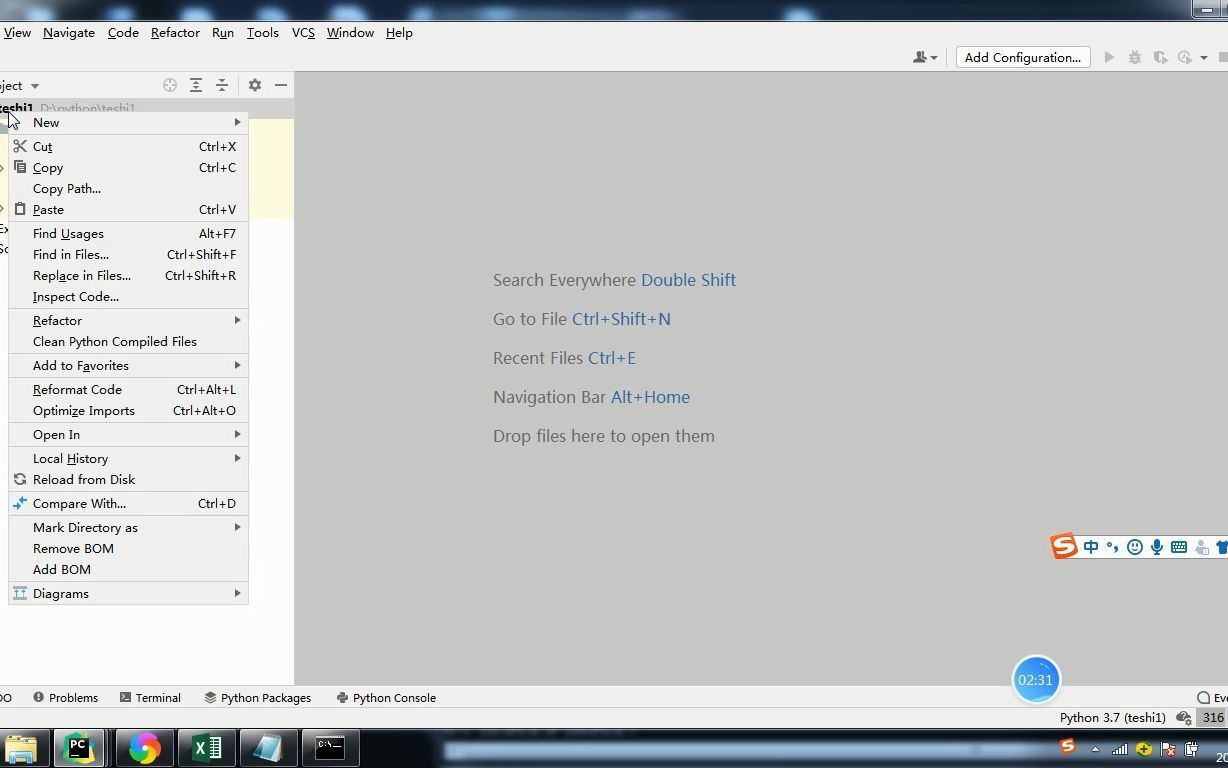Open the VCS menu
This screenshot has height=768, width=1228.
[303, 32]
